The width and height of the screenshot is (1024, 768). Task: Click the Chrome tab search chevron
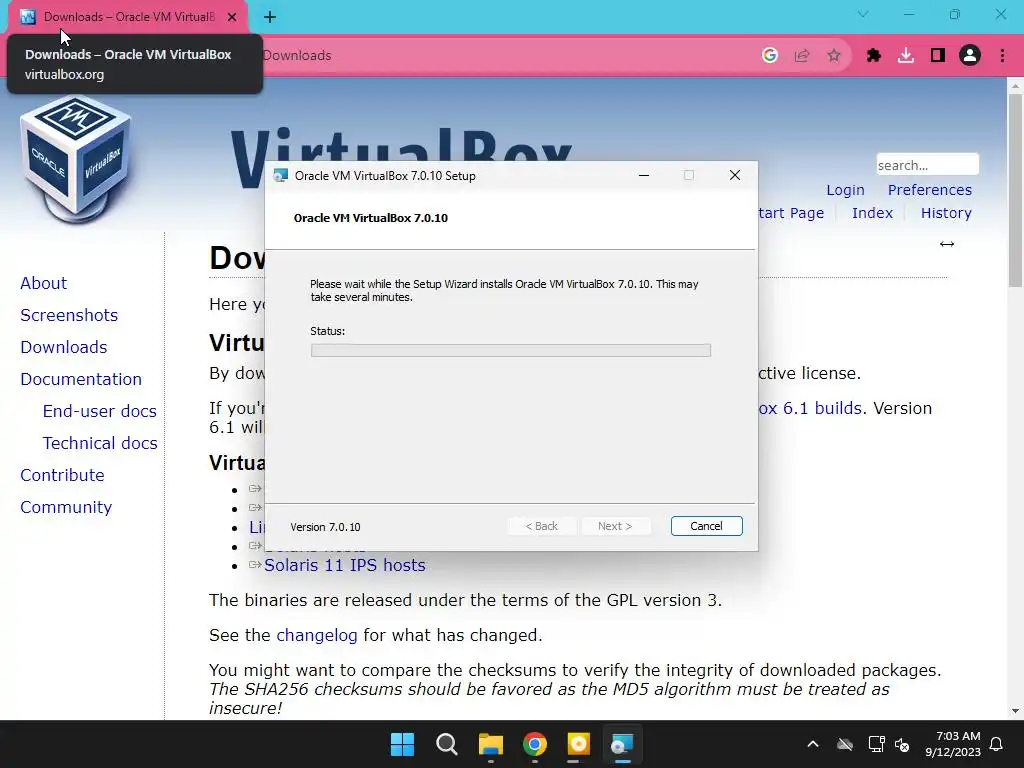[x=863, y=14]
